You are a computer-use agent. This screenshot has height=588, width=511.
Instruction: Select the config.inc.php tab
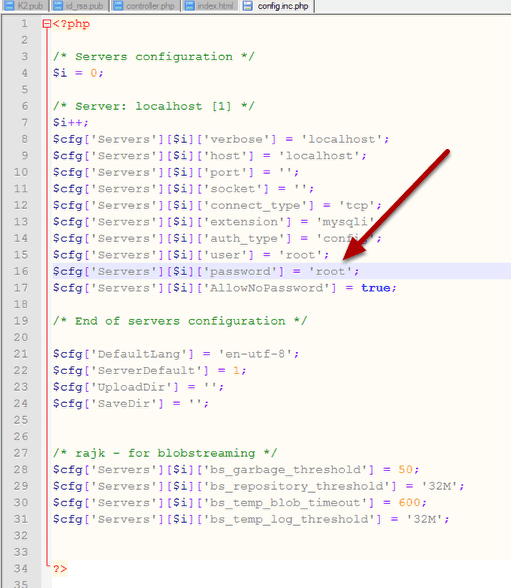277,6
